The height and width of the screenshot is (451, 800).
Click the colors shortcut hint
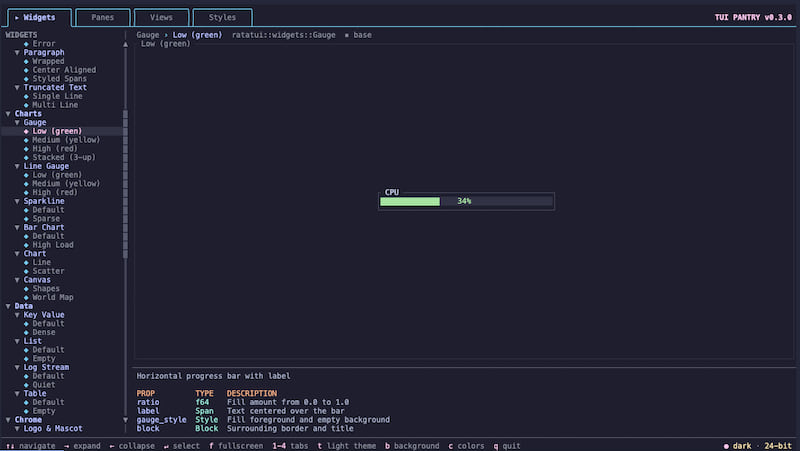point(466,446)
